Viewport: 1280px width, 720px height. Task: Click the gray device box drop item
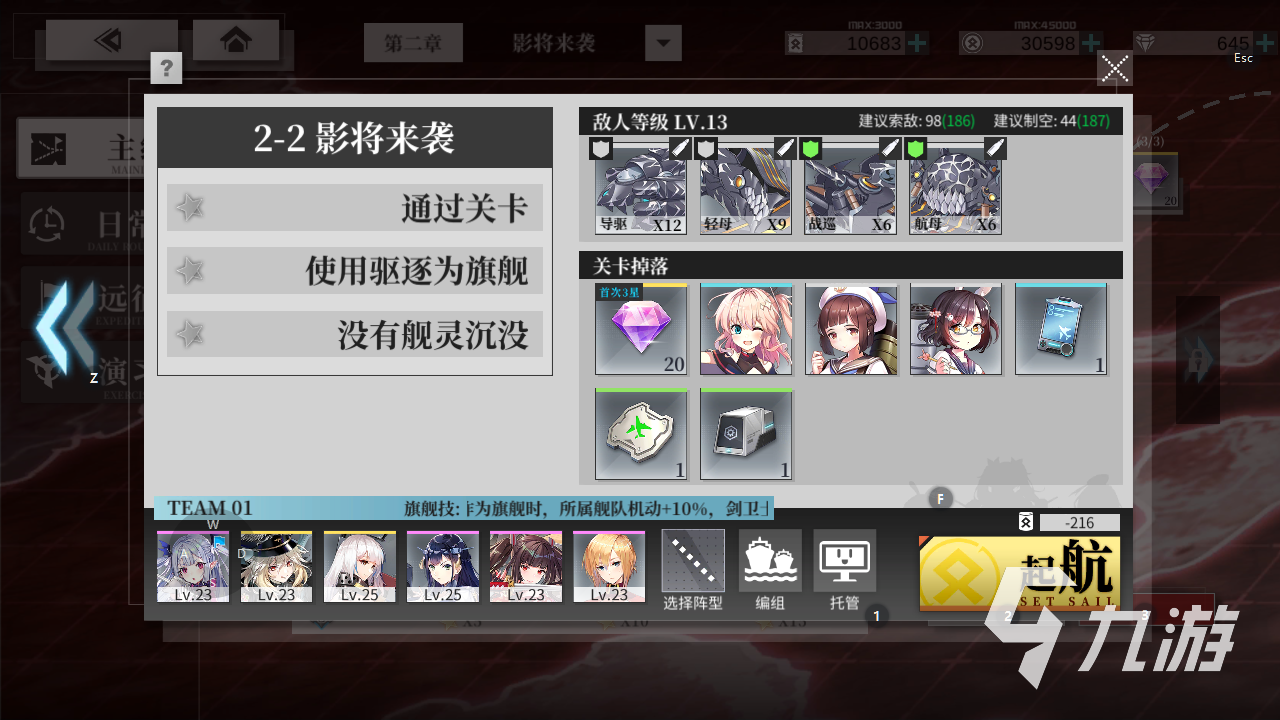[x=746, y=434]
